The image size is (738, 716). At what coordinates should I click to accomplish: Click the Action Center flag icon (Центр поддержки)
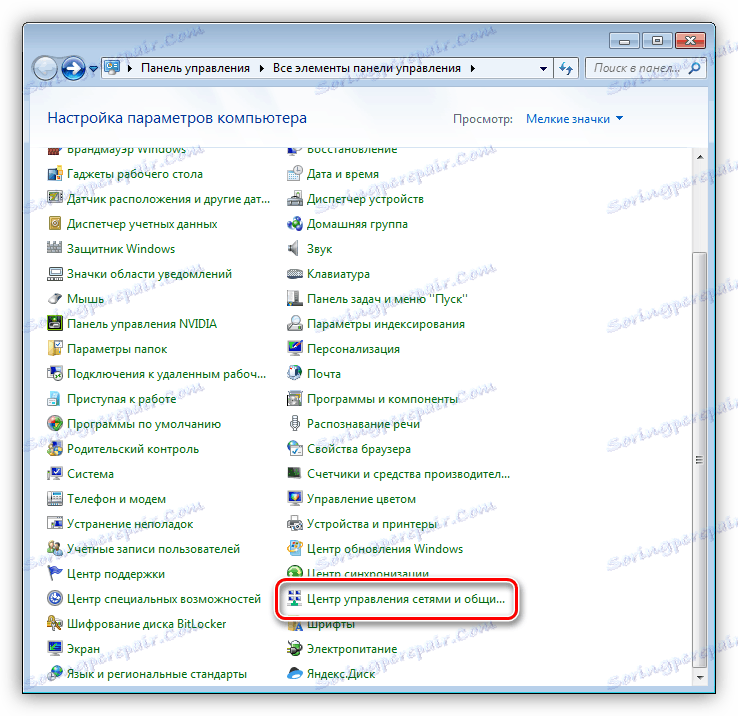[55, 574]
